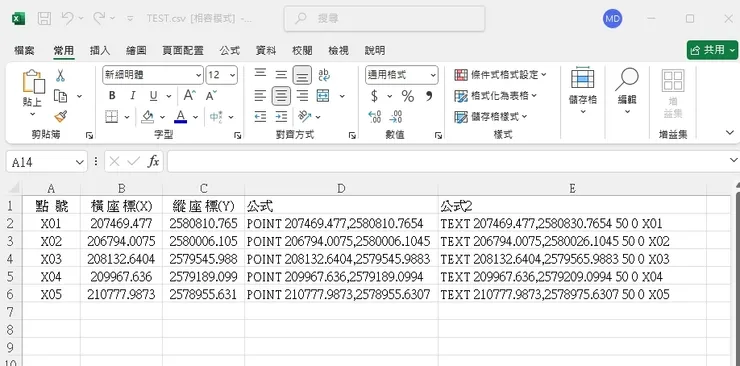
Task: Open Cell Styles 儲存格樣式
Action: (491, 116)
